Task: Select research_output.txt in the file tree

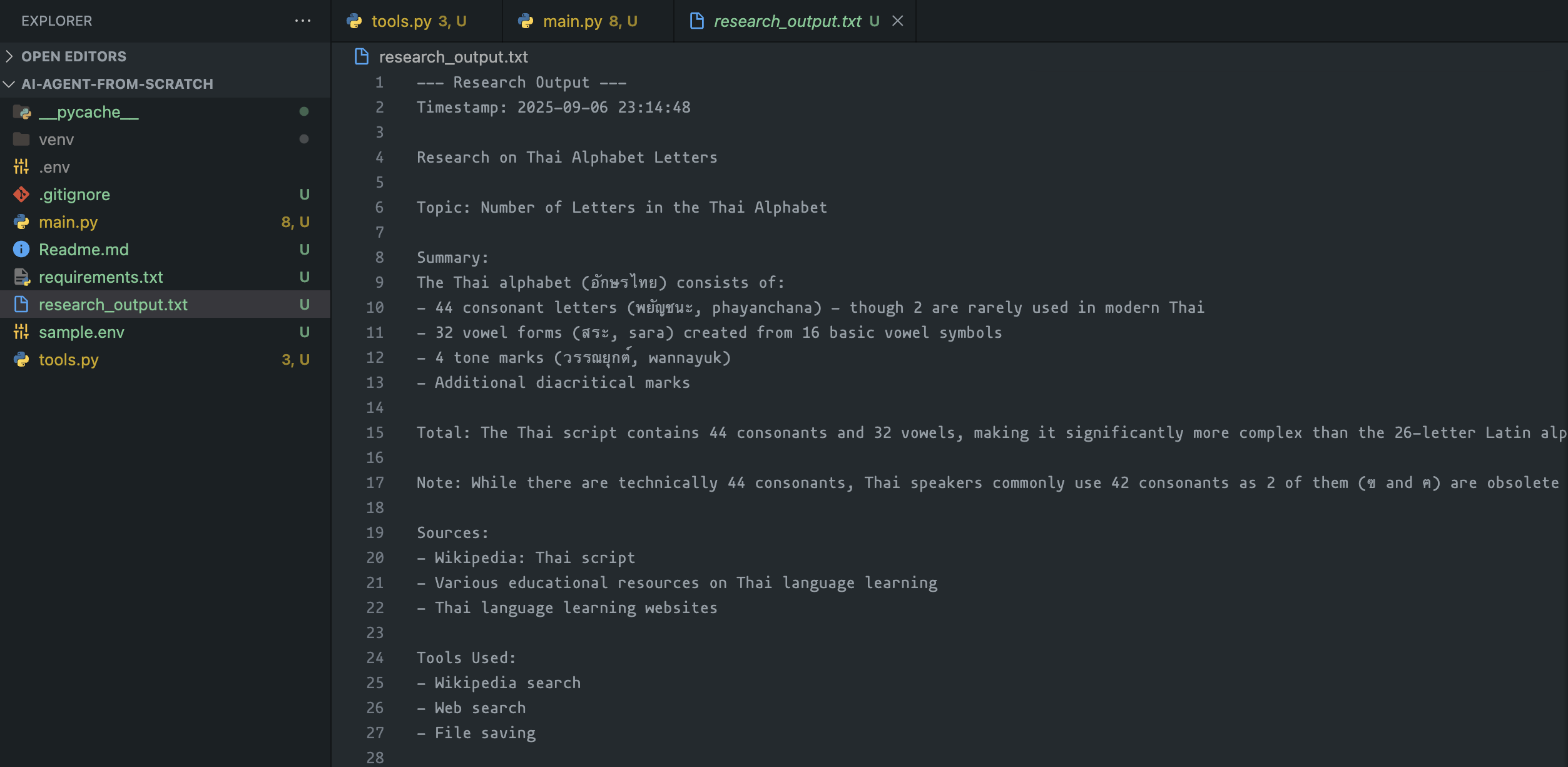Action: (x=113, y=305)
